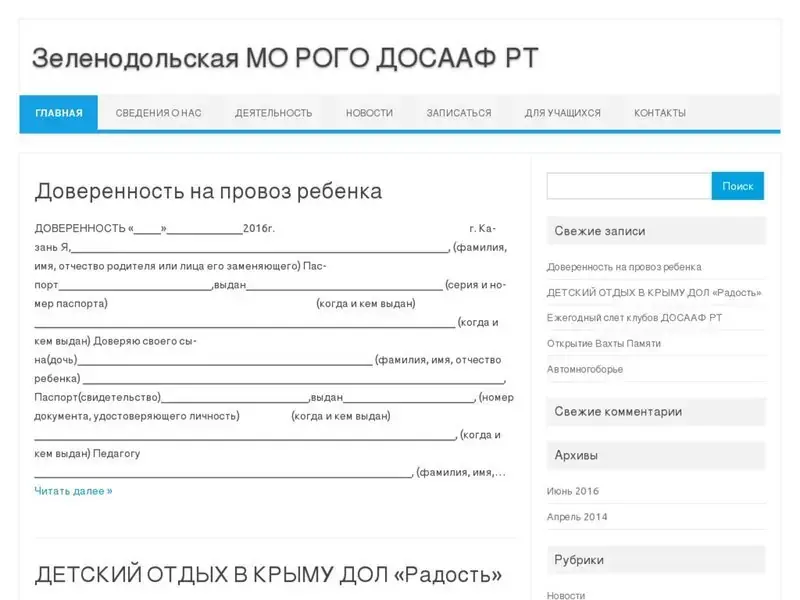Viewport: 800px width, 600px height.
Task: Open the Деятельность menu item
Action: (x=273, y=113)
